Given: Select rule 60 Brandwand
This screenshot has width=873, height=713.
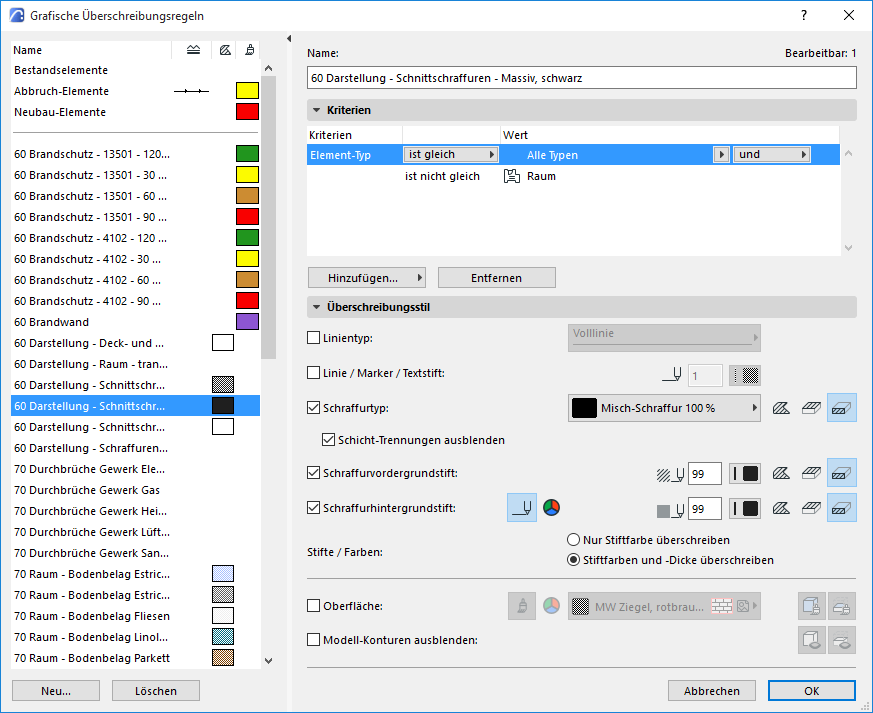Looking at the screenshot, I should pyautogui.click(x=135, y=322).
